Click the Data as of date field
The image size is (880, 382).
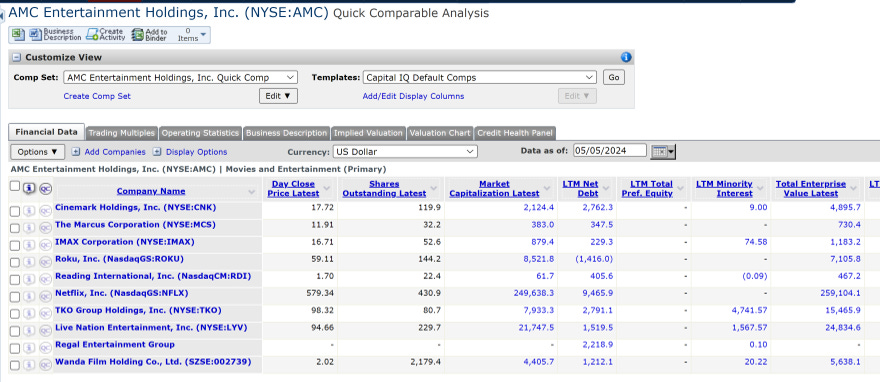click(x=609, y=151)
